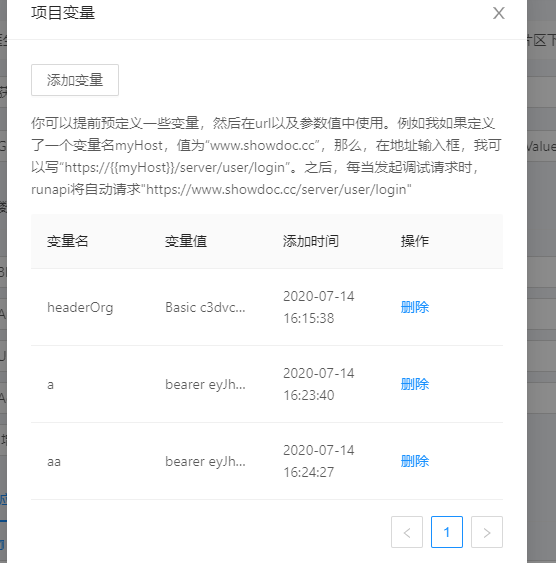This screenshot has width=556, height=563.
Task: Delete the variable named aa
Action: pos(415,461)
